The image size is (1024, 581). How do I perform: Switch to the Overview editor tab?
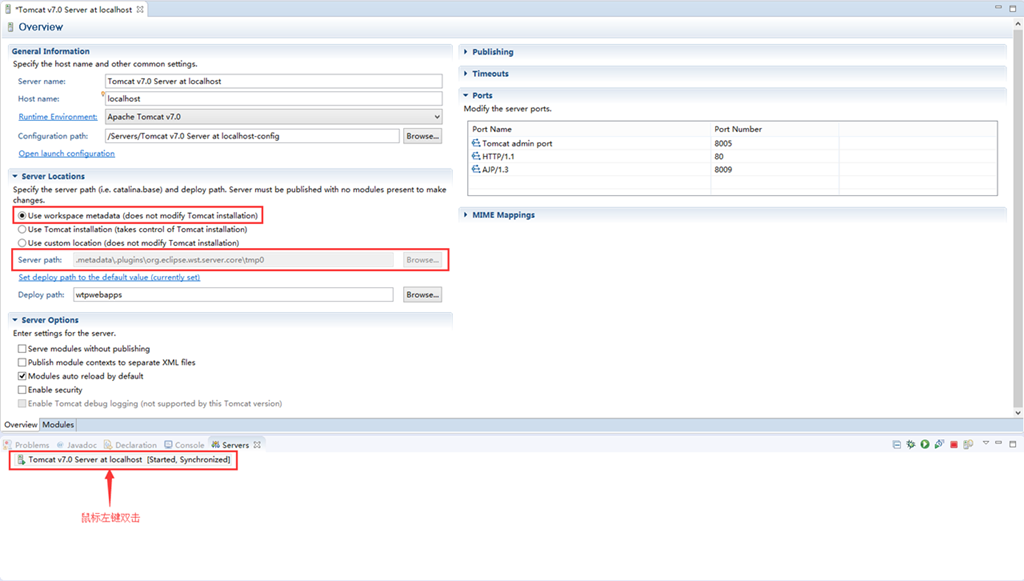point(21,424)
